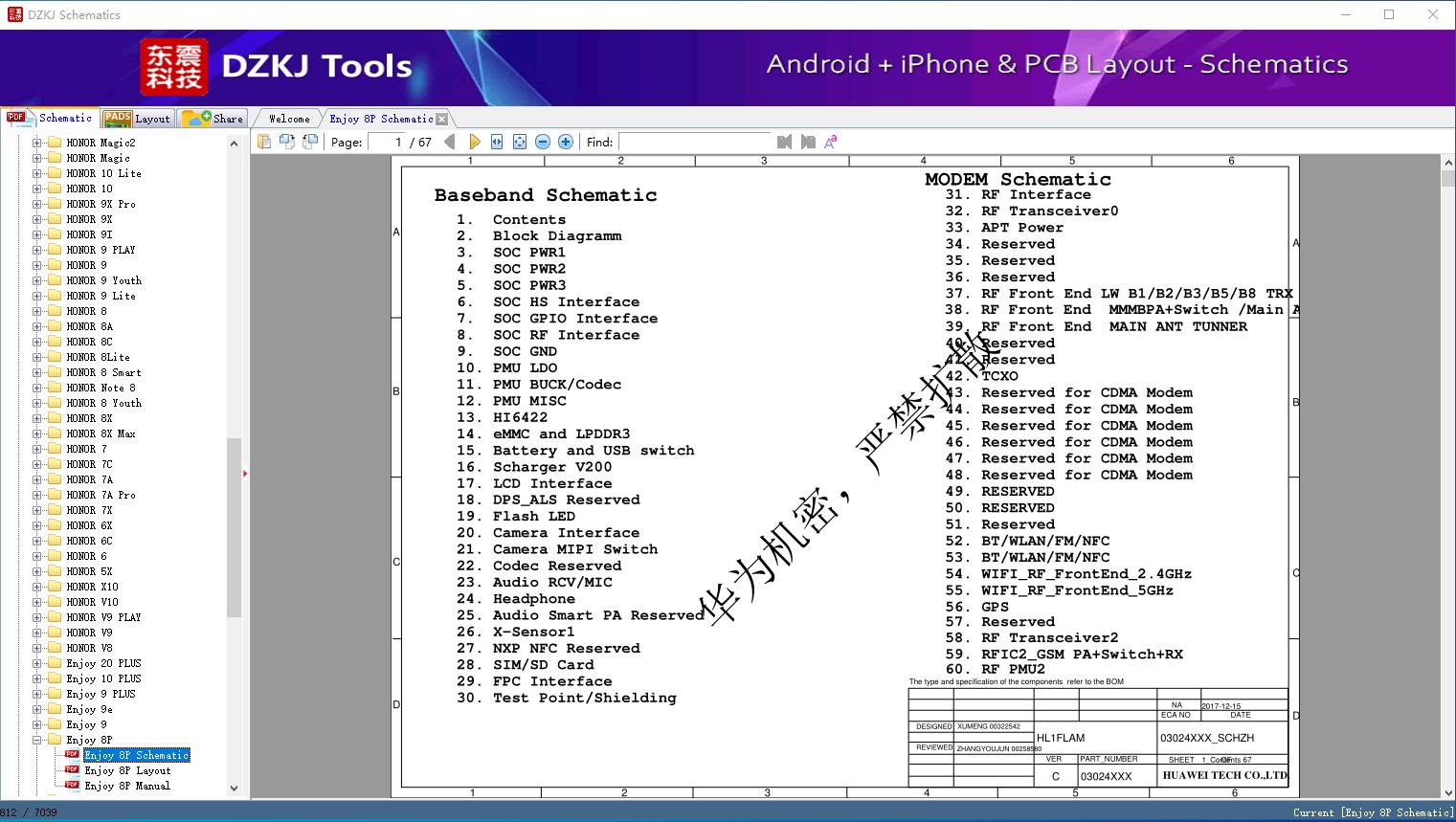This screenshot has width=1456, height=822.
Task: Expand the Enjoy 10 PLUS folder
Action: pos(36,678)
